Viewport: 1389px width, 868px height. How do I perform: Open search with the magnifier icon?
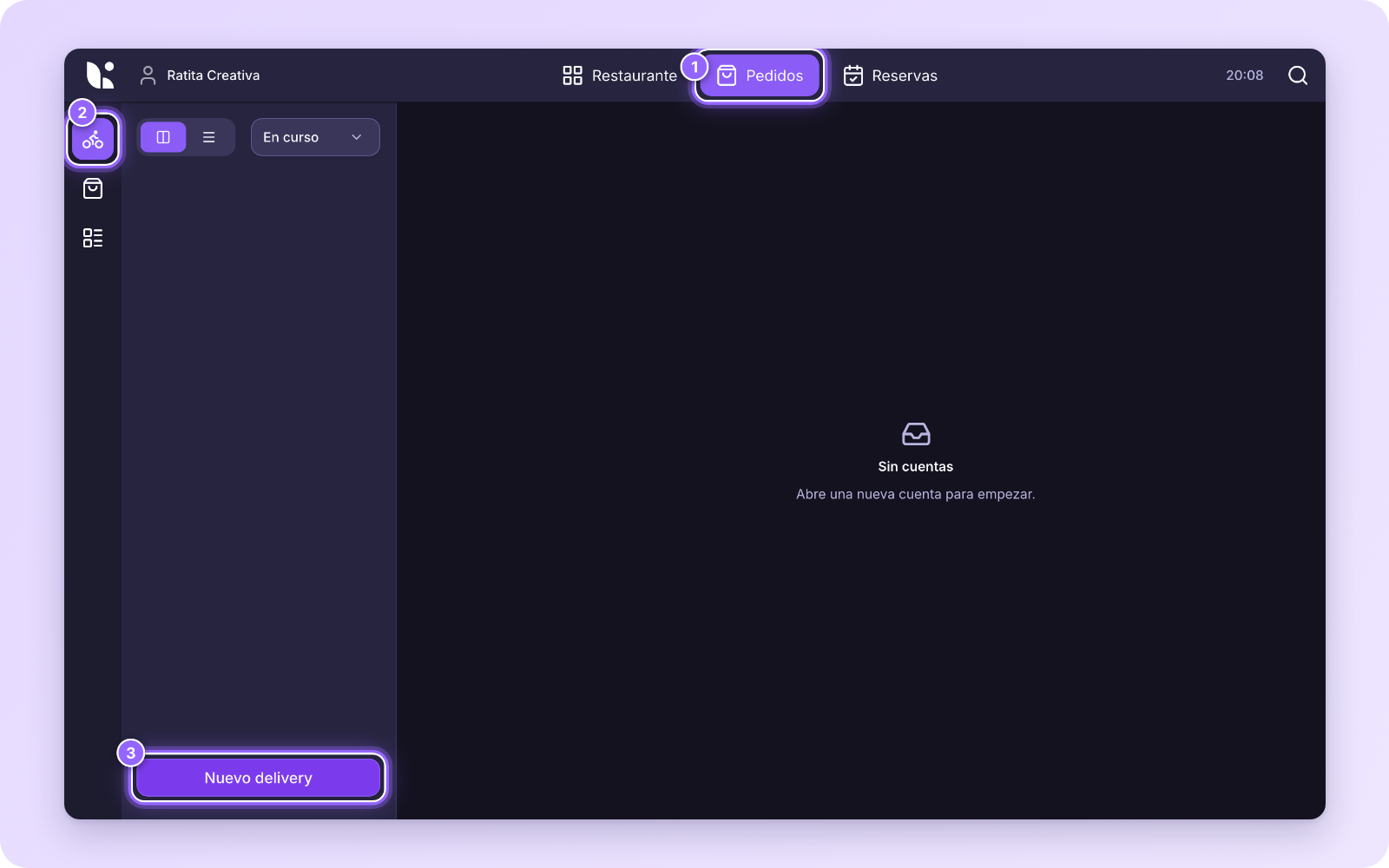1298,76
